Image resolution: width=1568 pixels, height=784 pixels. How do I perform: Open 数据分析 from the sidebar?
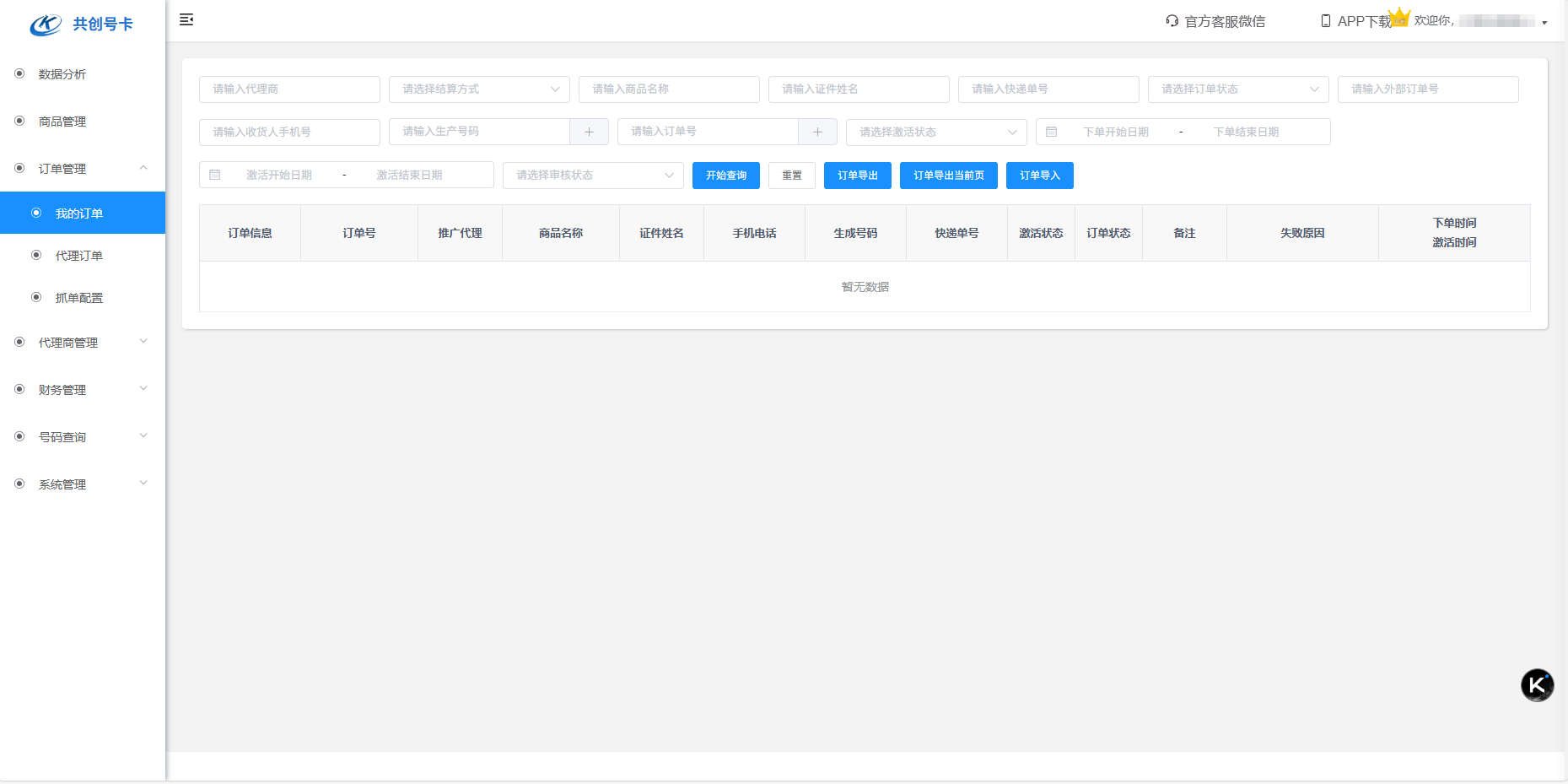[62, 74]
